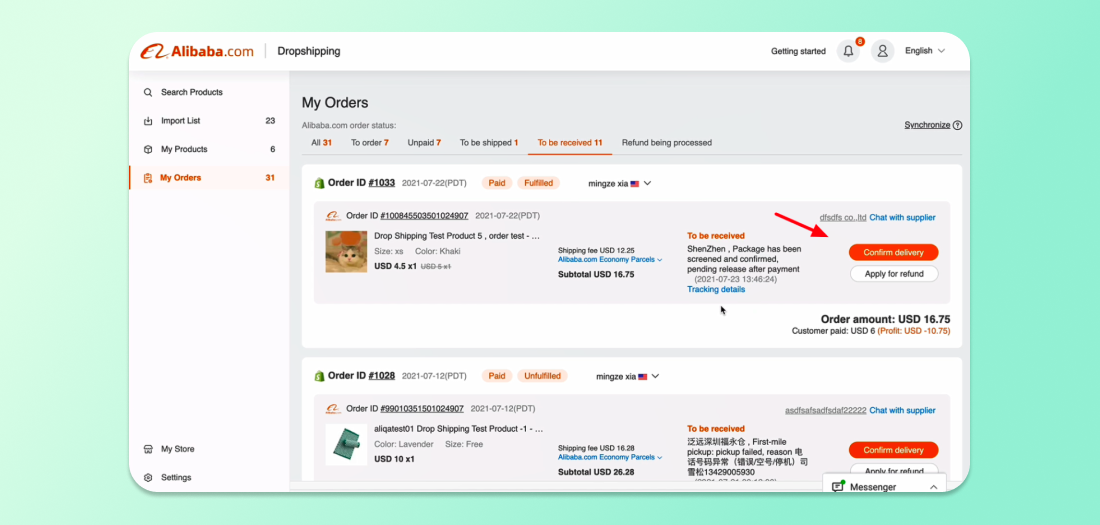Screen dimensions: 1100x525
Task: Expand the Messenger panel chevron
Action: pyautogui.click(x=933, y=487)
